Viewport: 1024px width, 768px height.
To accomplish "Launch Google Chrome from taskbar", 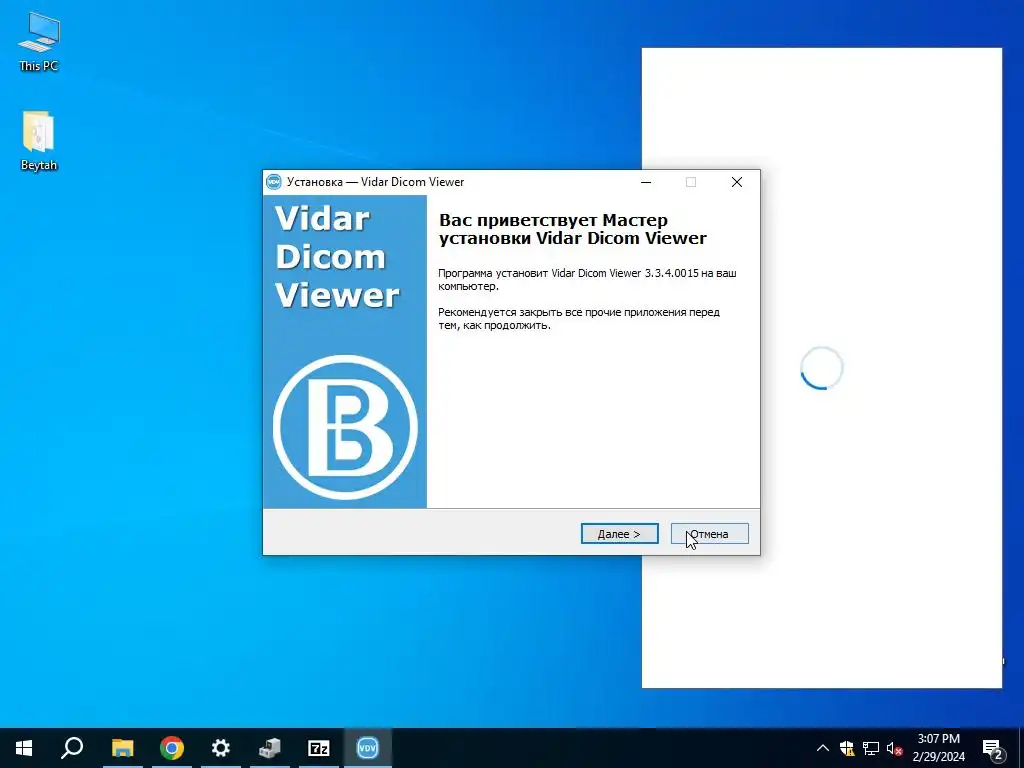I will pos(172,748).
